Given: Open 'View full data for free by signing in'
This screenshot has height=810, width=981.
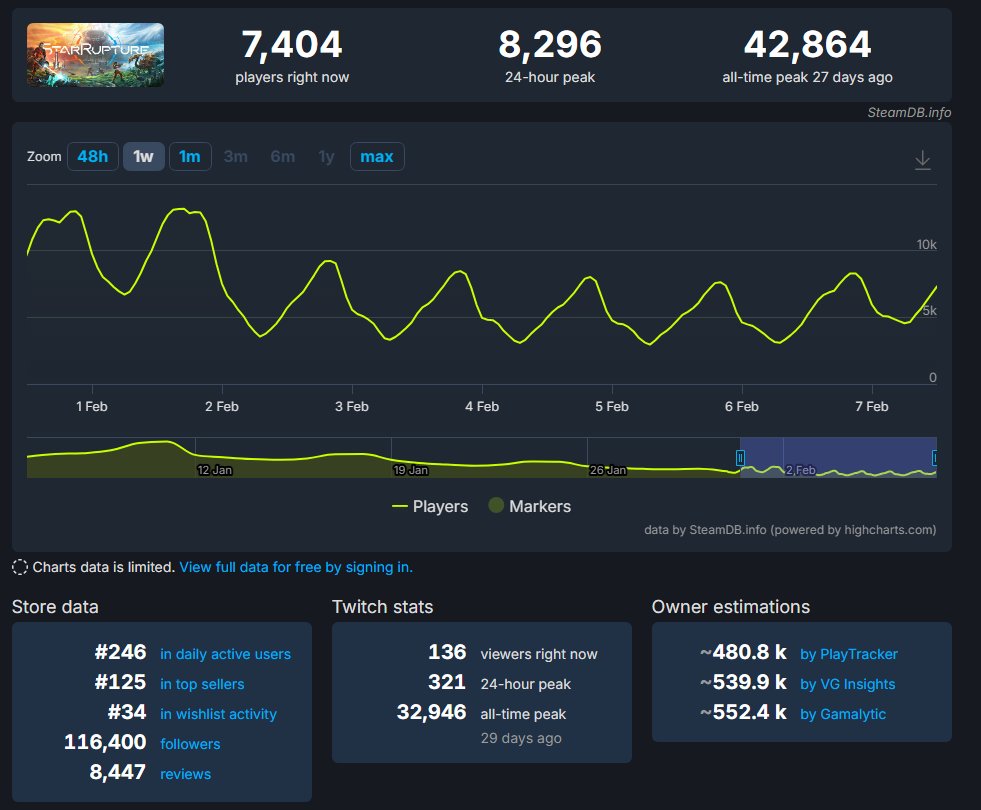Looking at the screenshot, I should 296,567.
